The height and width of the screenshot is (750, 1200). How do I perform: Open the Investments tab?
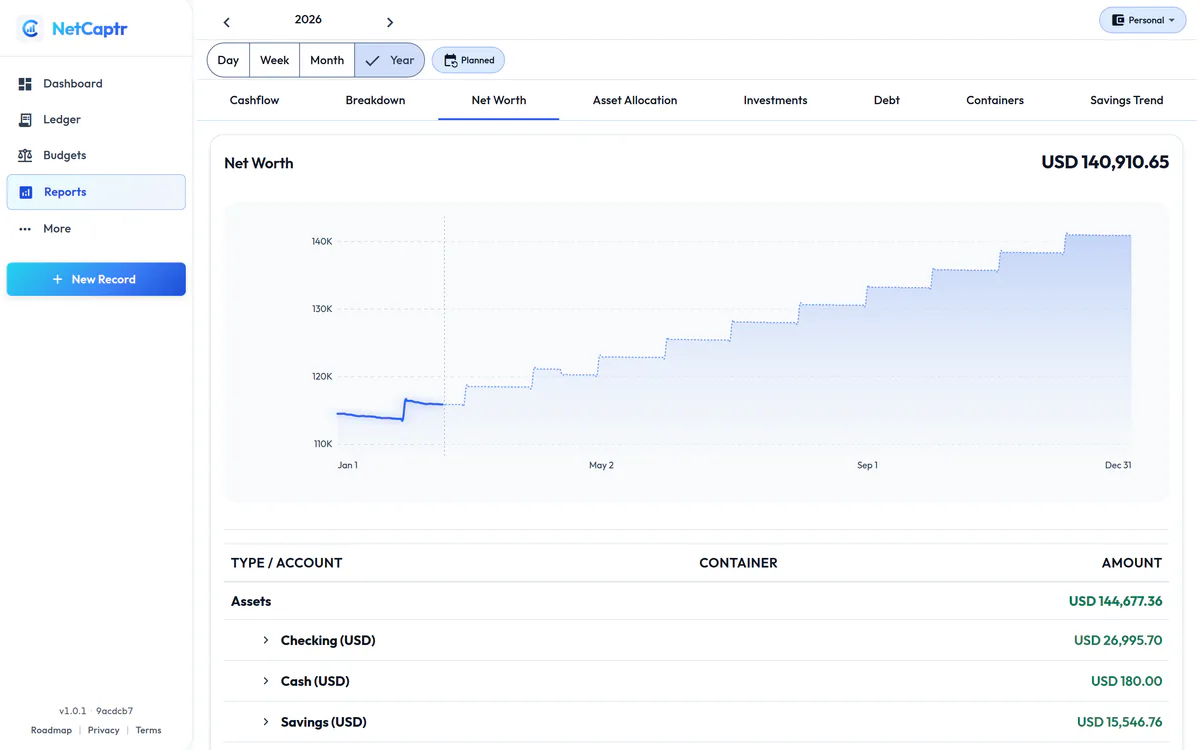pyautogui.click(x=775, y=100)
